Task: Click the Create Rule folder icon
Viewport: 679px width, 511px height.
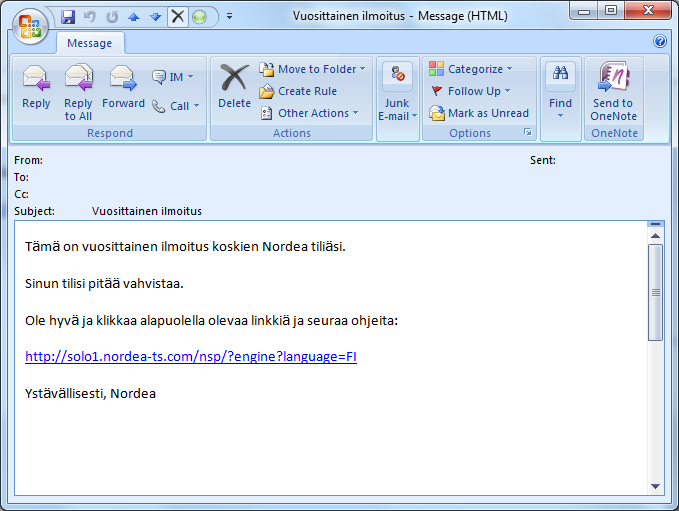Action: (267, 91)
